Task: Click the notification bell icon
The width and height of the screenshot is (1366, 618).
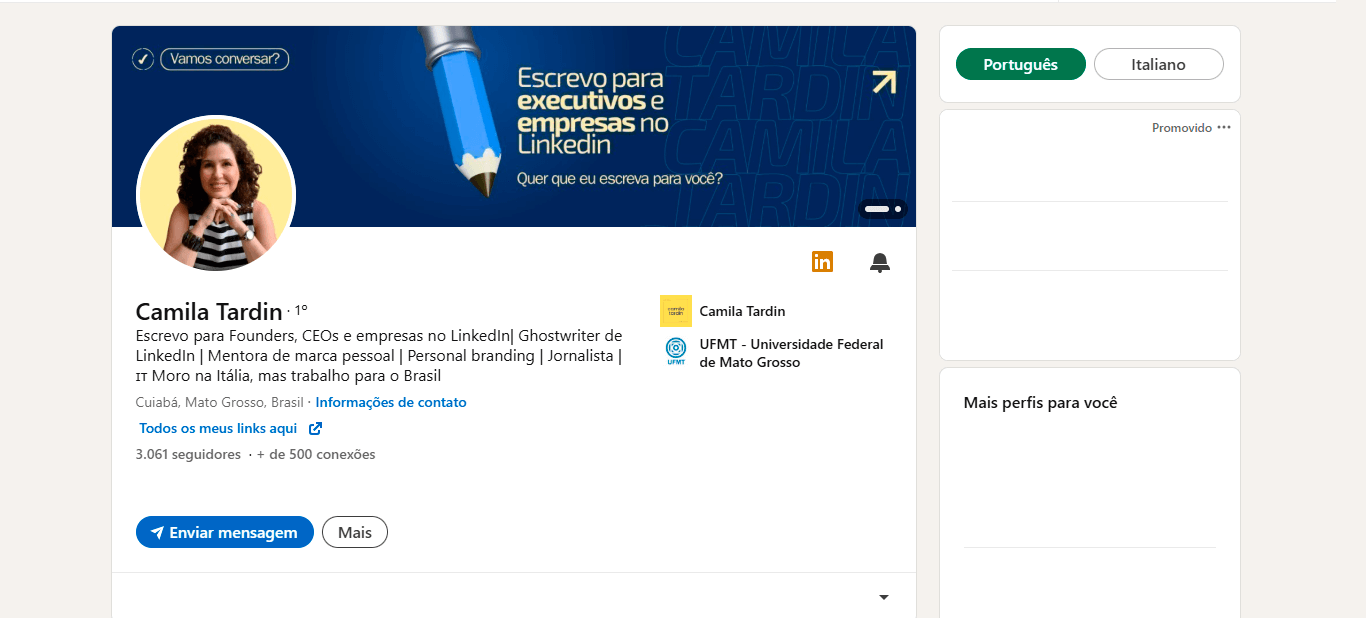Action: click(880, 263)
